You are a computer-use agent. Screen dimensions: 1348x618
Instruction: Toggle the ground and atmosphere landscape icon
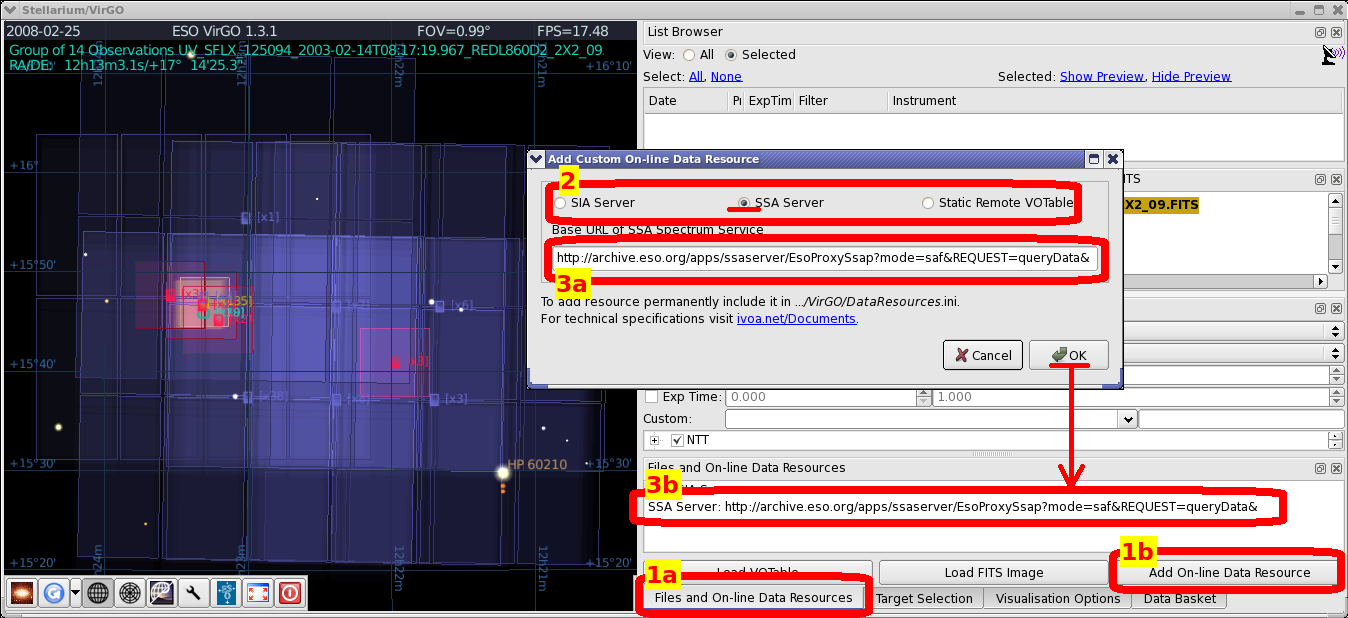pos(162,593)
